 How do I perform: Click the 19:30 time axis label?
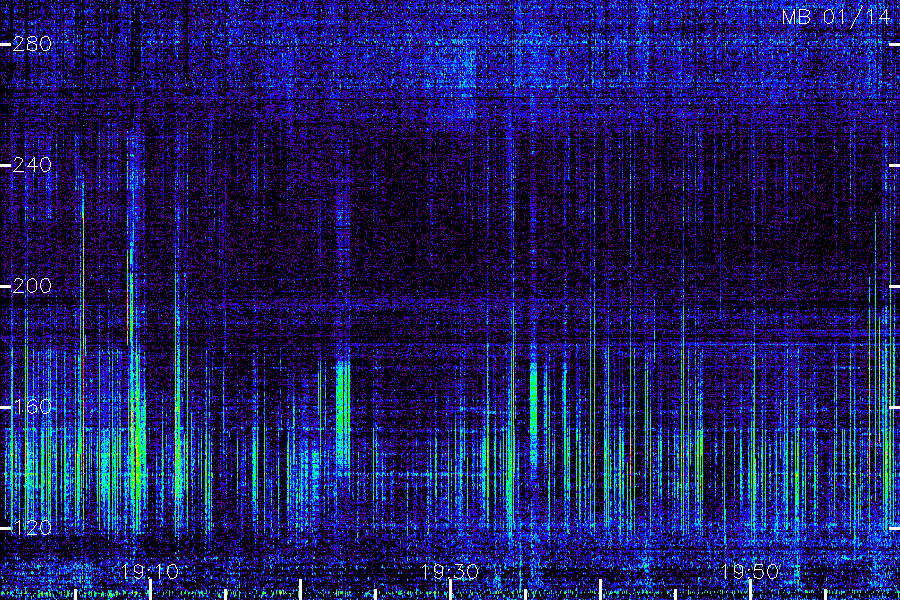[x=450, y=571]
